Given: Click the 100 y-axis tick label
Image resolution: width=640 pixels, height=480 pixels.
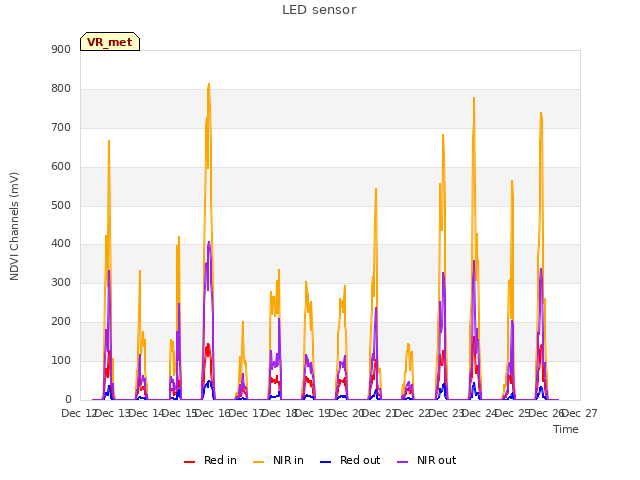Looking at the screenshot, I should pos(61,360).
